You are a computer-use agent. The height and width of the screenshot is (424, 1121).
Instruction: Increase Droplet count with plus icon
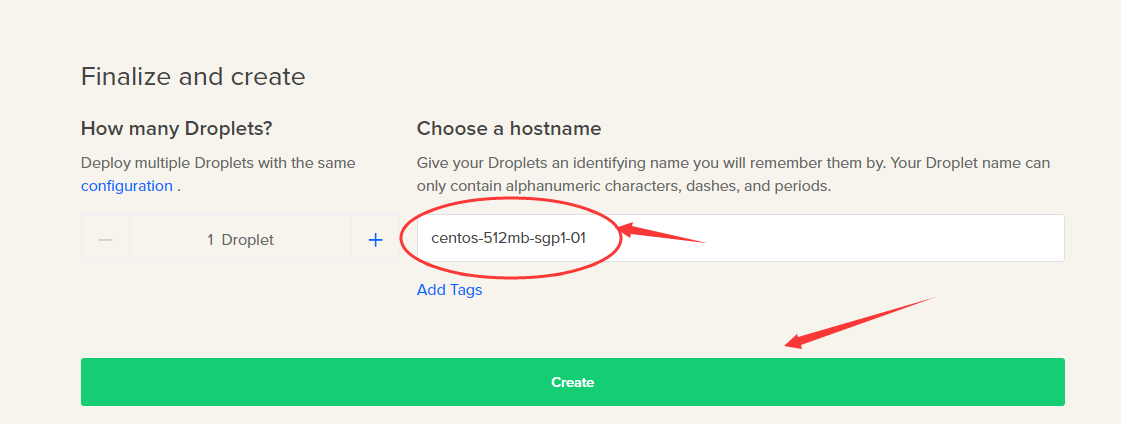375,240
